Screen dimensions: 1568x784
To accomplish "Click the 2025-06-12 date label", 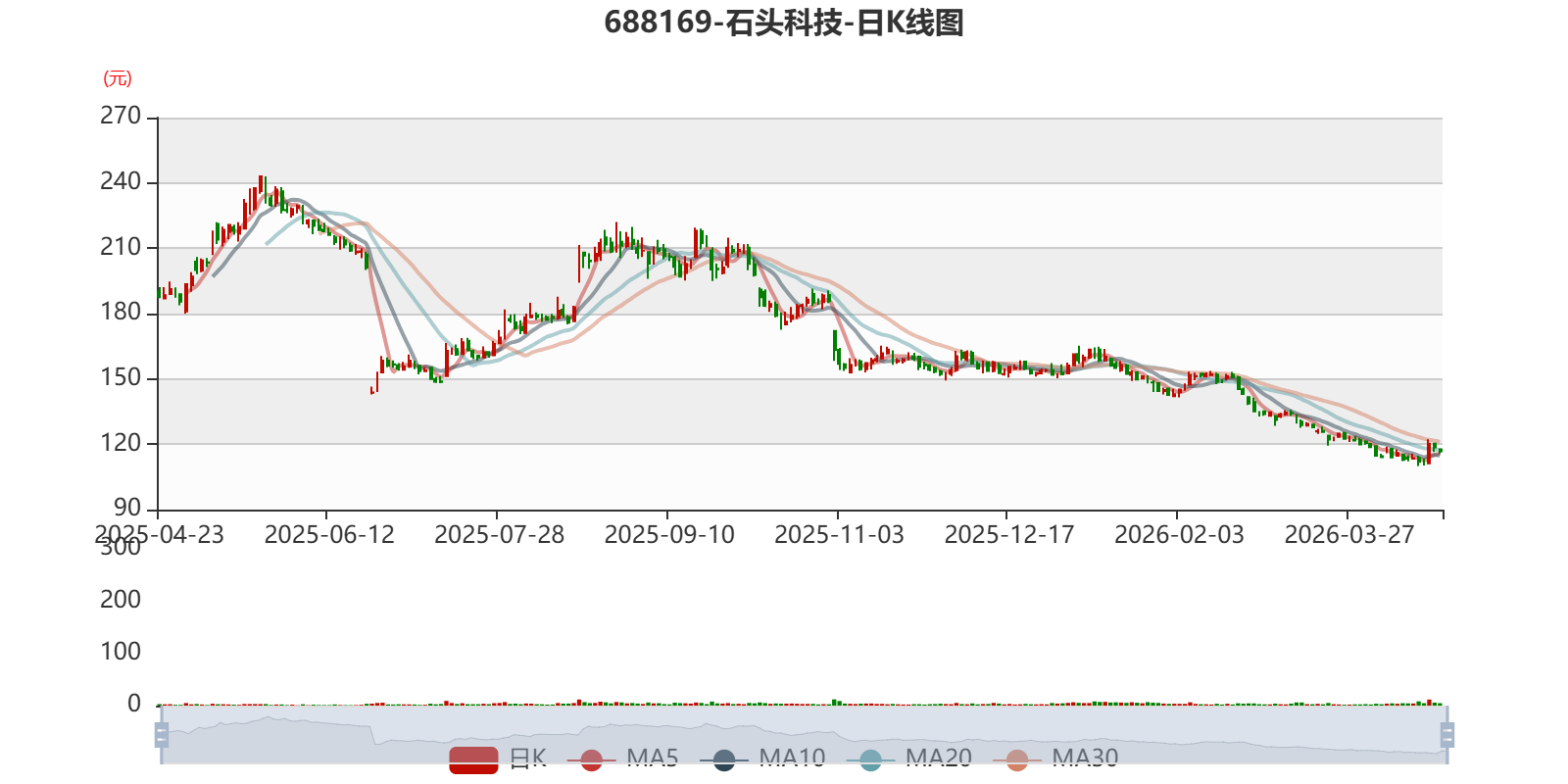I will (x=329, y=535).
